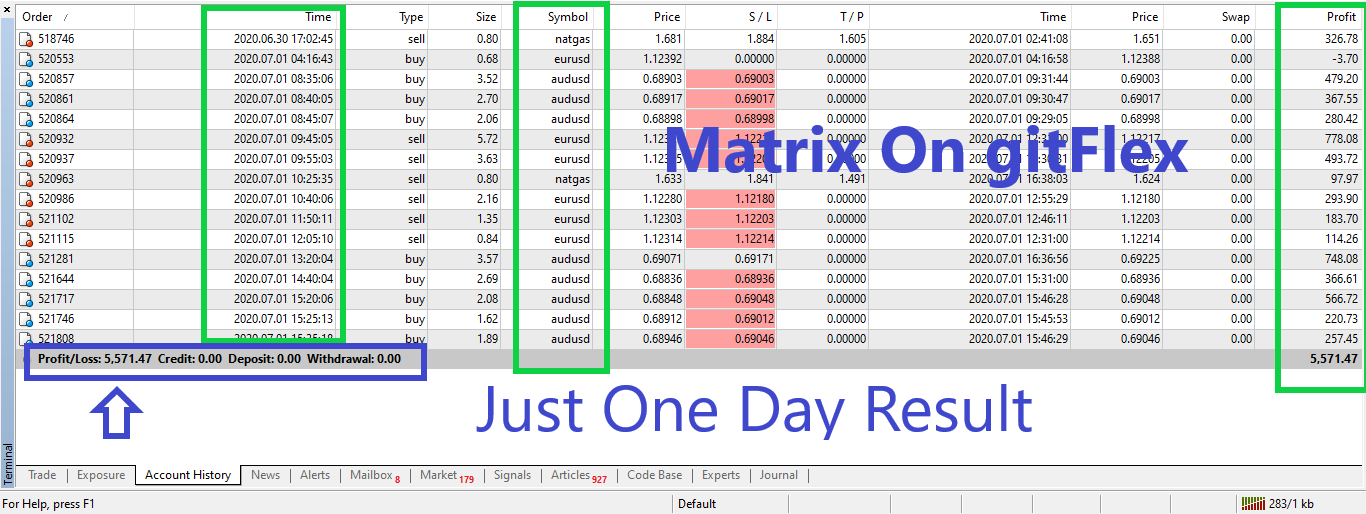Select the profit value 479.20
Viewport: 1366px width, 514px height.
1341,79
